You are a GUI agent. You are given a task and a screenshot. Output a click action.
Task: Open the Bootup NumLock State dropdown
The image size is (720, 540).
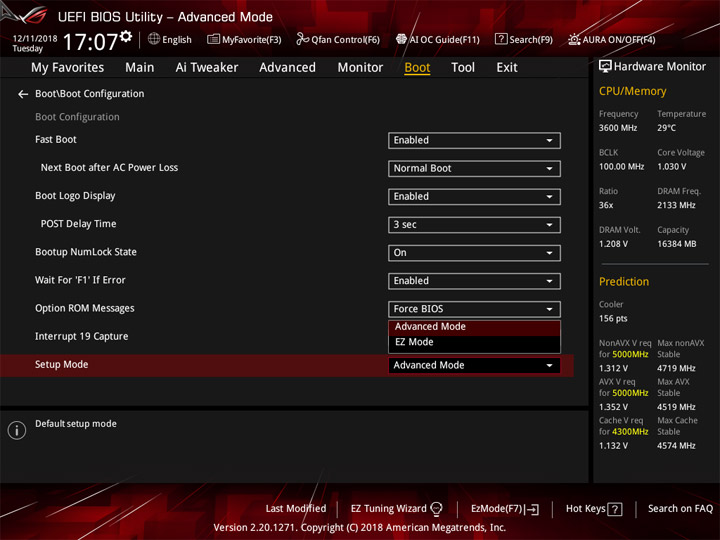[474, 253]
